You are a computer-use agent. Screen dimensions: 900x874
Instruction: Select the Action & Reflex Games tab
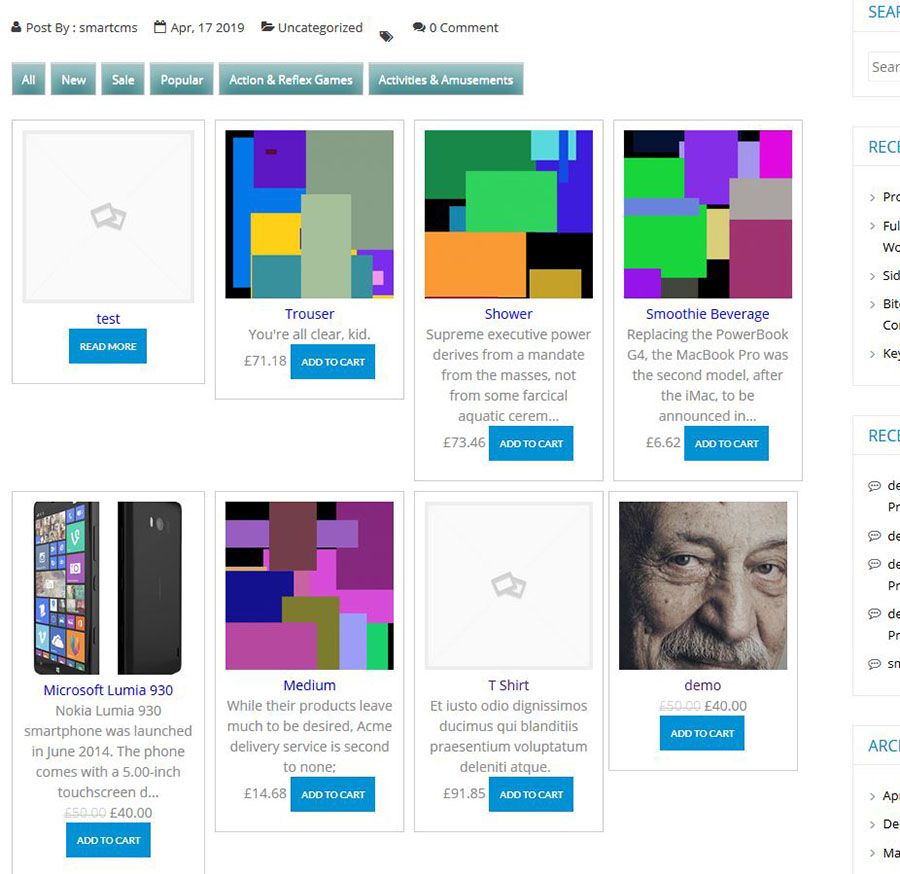coord(291,79)
